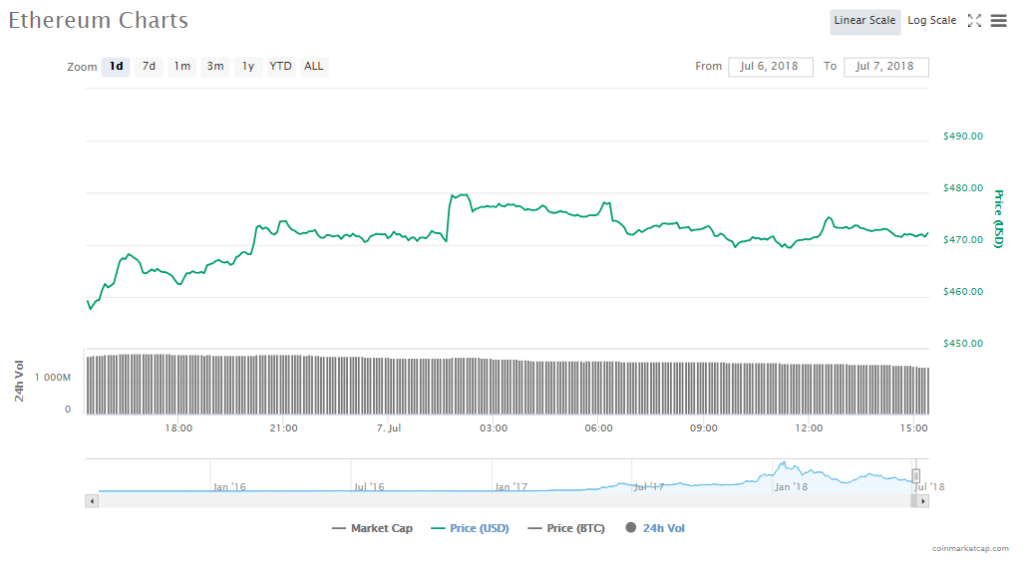
Task: Select the 1d zoom range
Action: click(116, 67)
